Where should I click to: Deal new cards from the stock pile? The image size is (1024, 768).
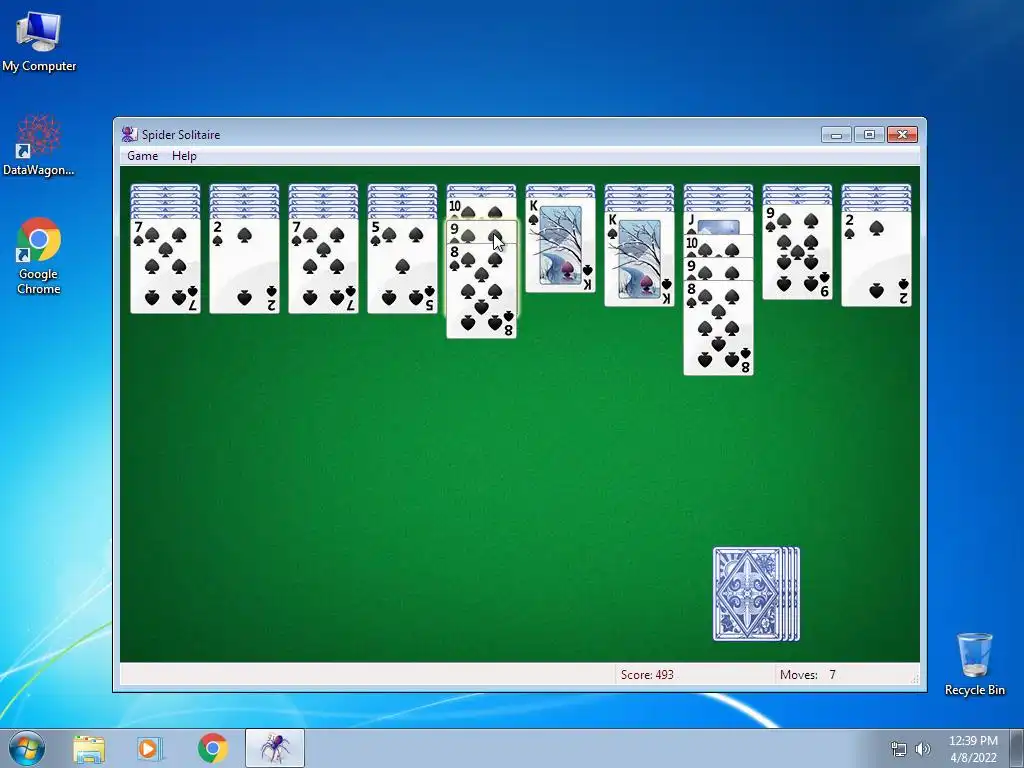756,594
